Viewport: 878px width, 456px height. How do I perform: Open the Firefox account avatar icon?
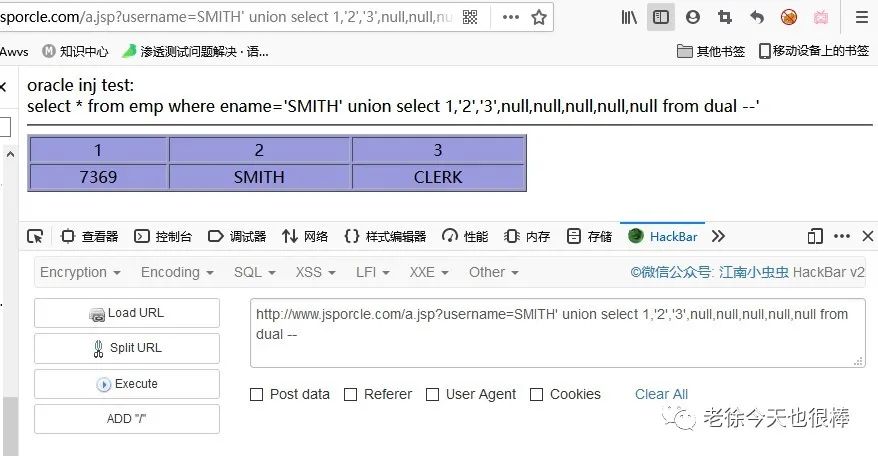tap(693, 17)
